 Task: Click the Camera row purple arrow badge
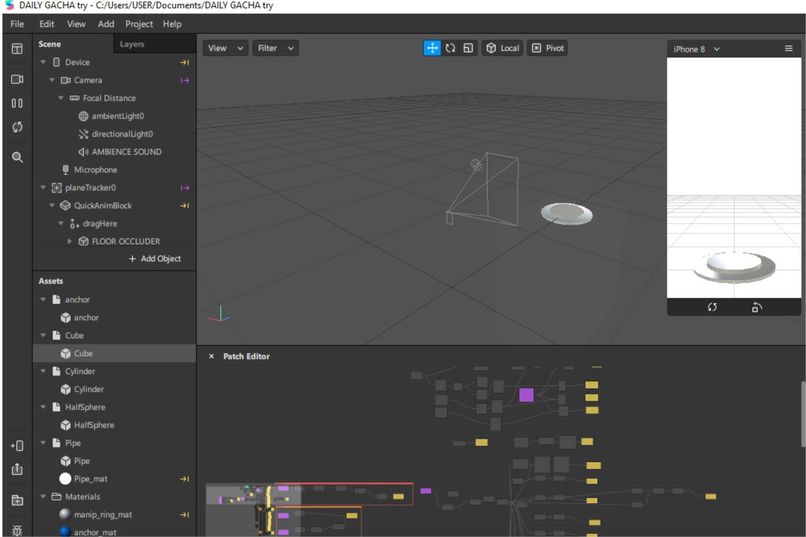[185, 80]
